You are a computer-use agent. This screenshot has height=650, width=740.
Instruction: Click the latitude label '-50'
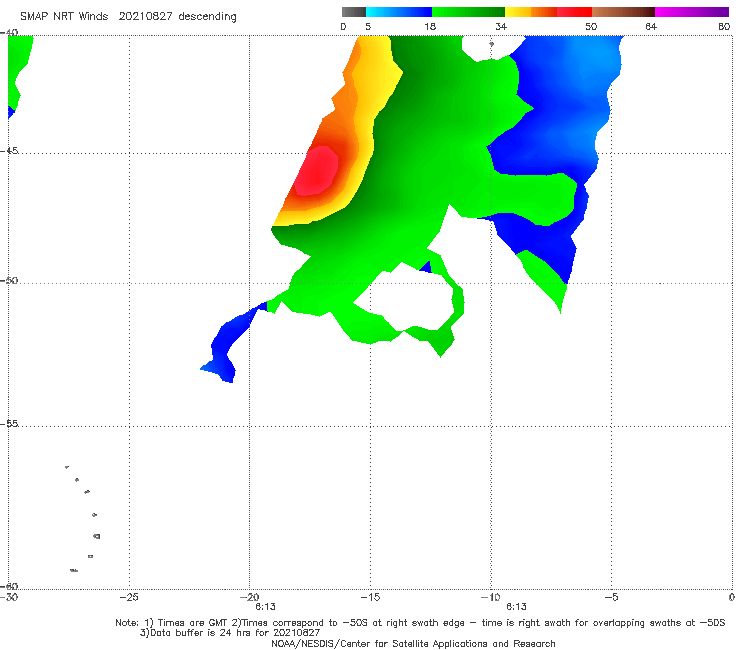[9, 280]
